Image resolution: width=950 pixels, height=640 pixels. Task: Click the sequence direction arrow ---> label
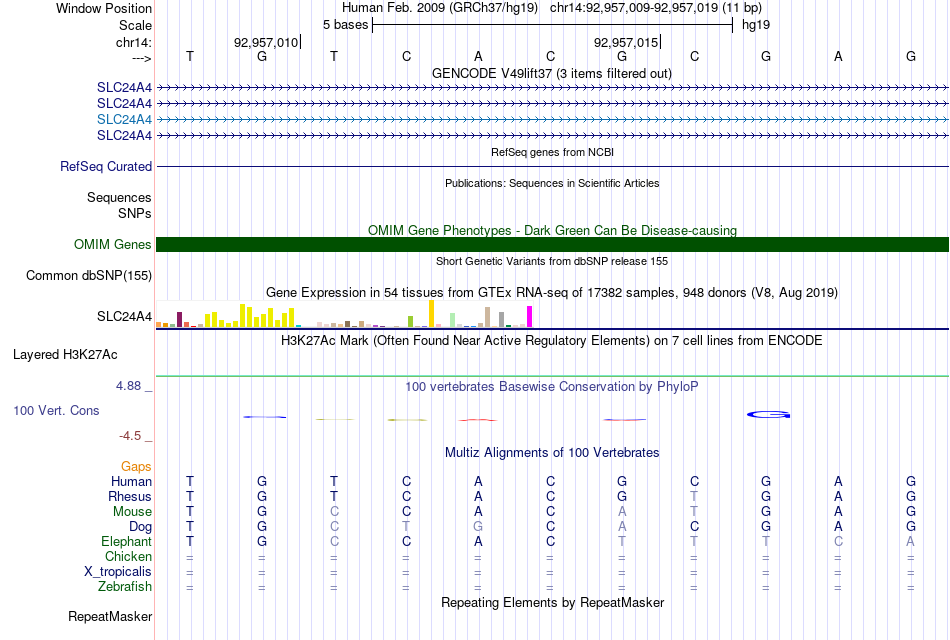[x=141, y=58]
